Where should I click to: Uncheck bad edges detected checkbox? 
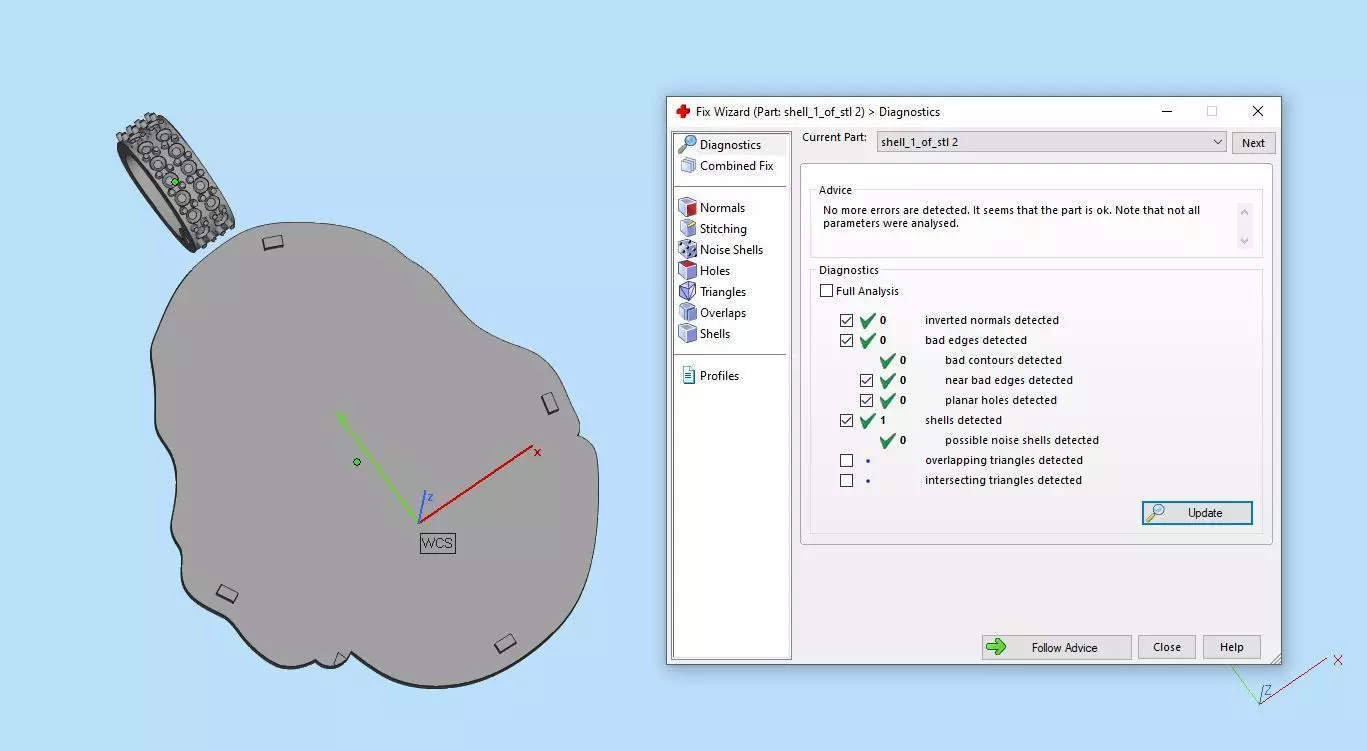point(847,340)
